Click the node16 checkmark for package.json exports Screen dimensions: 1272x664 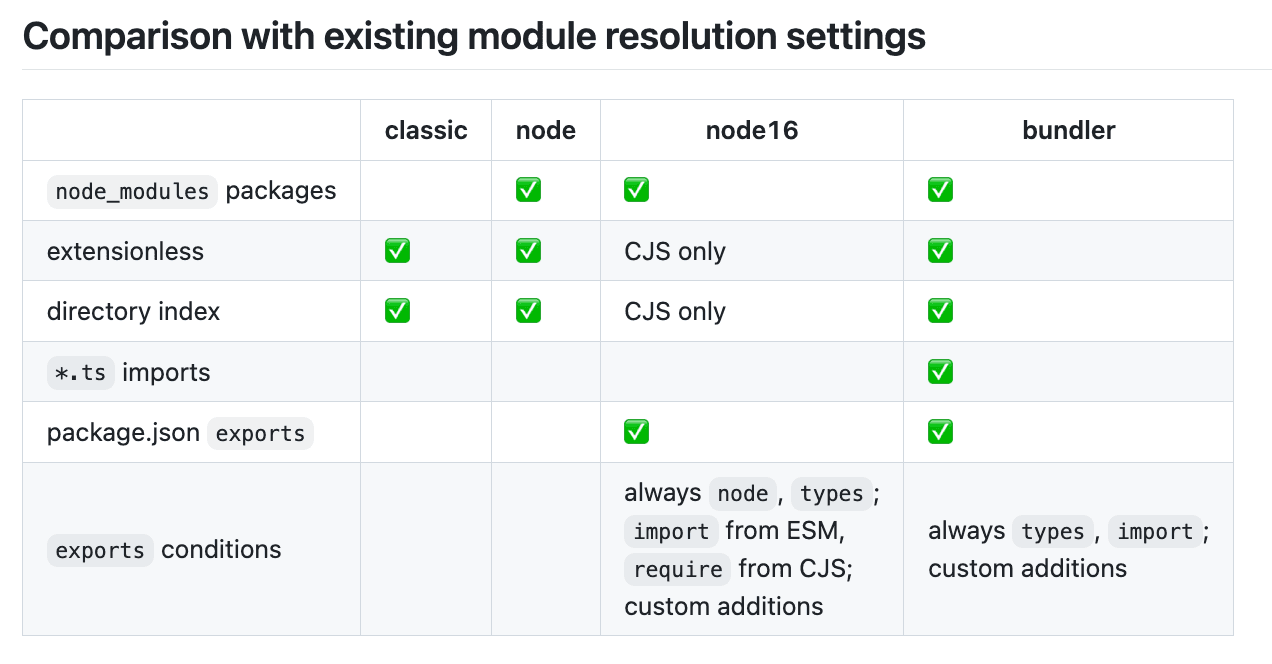tap(636, 432)
